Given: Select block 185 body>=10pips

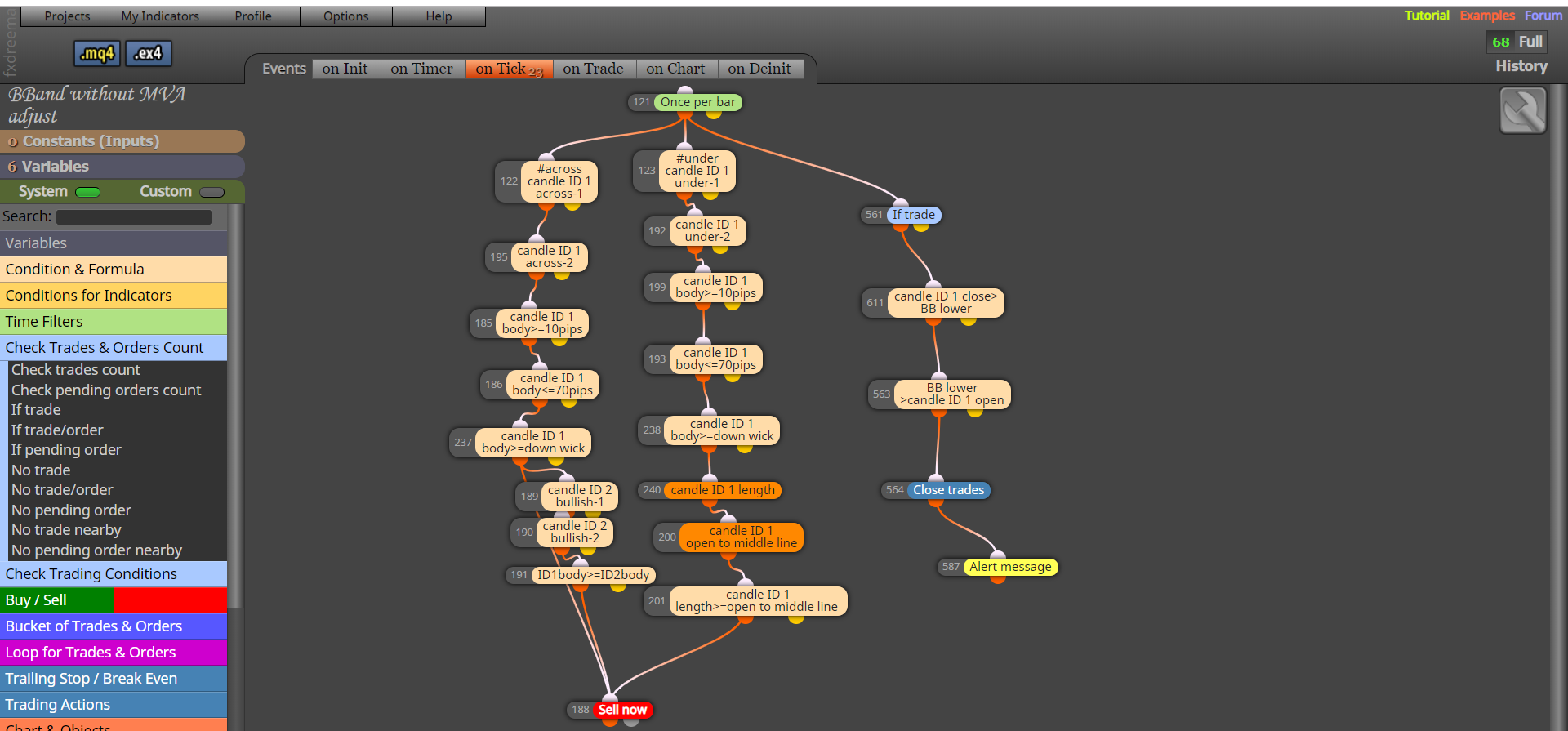Looking at the screenshot, I should coord(542,323).
